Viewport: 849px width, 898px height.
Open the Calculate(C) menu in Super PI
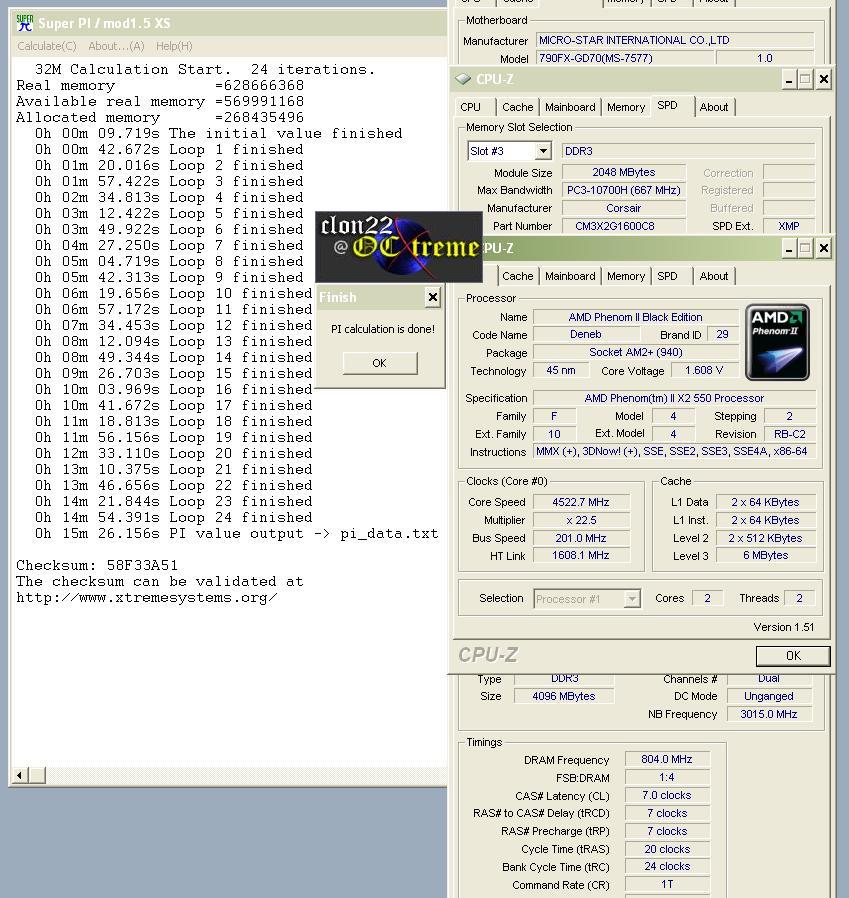point(47,46)
